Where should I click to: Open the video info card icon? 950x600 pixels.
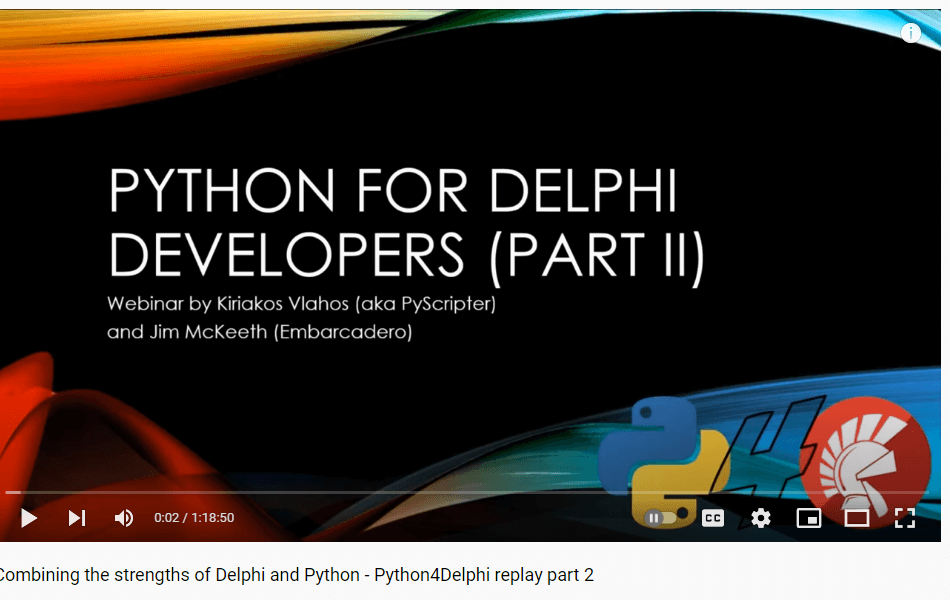911,33
